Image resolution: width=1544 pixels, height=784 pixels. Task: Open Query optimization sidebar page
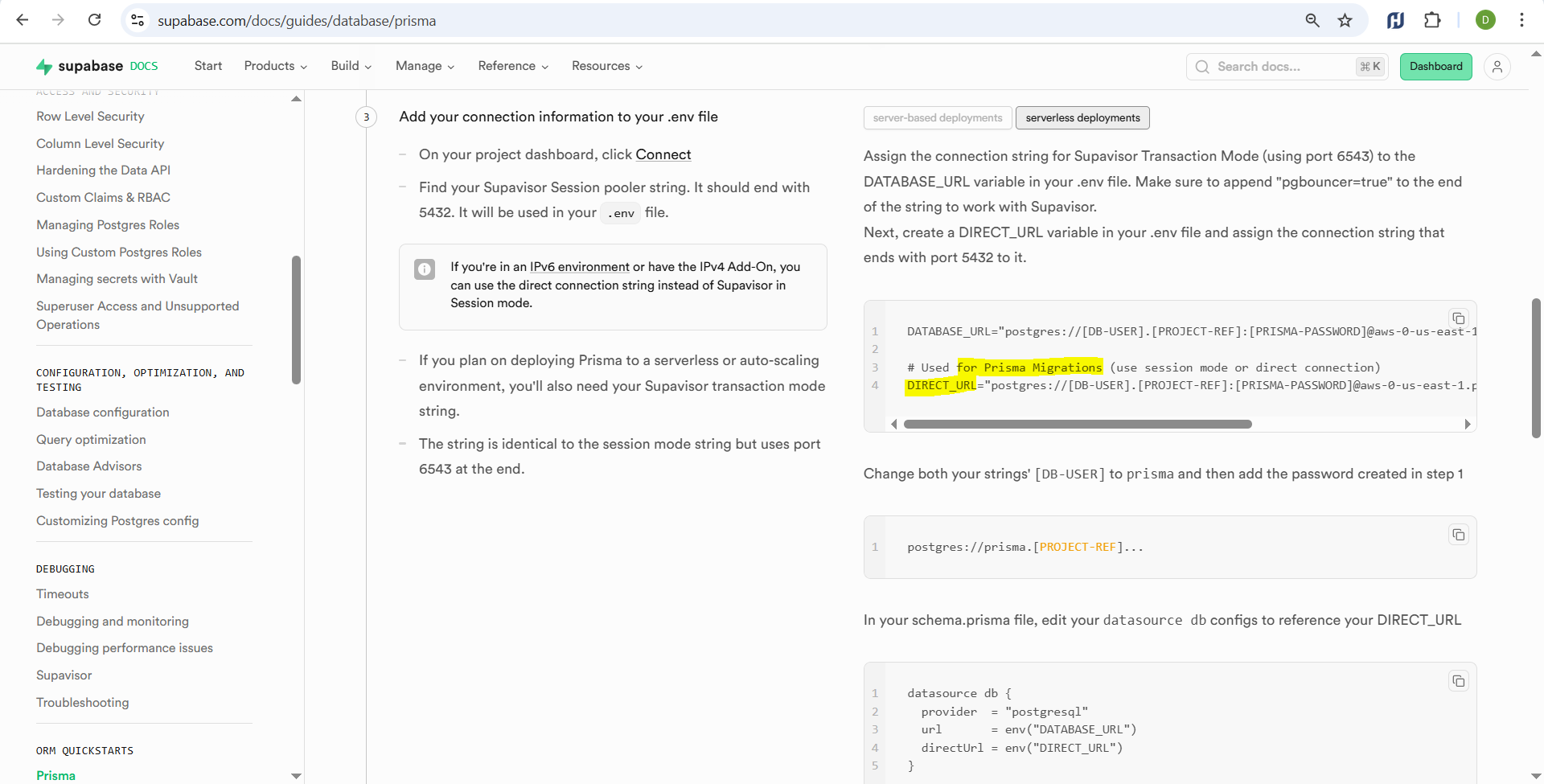pyautogui.click(x=91, y=440)
